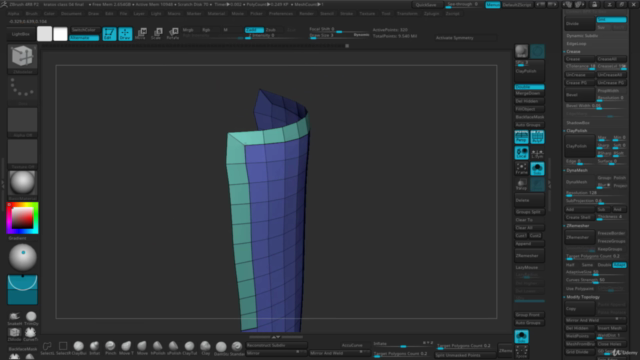This screenshot has width=640, height=360.
Task: Toggle Local symmetry icon
Action: (521, 153)
